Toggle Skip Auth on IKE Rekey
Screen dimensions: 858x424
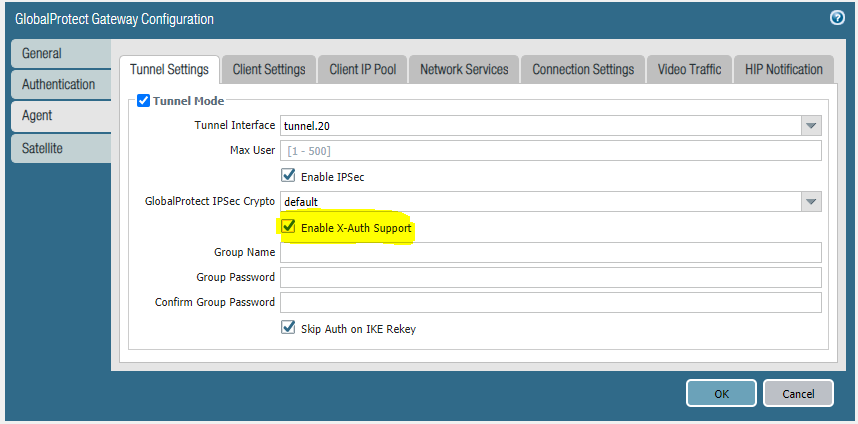coord(288,328)
